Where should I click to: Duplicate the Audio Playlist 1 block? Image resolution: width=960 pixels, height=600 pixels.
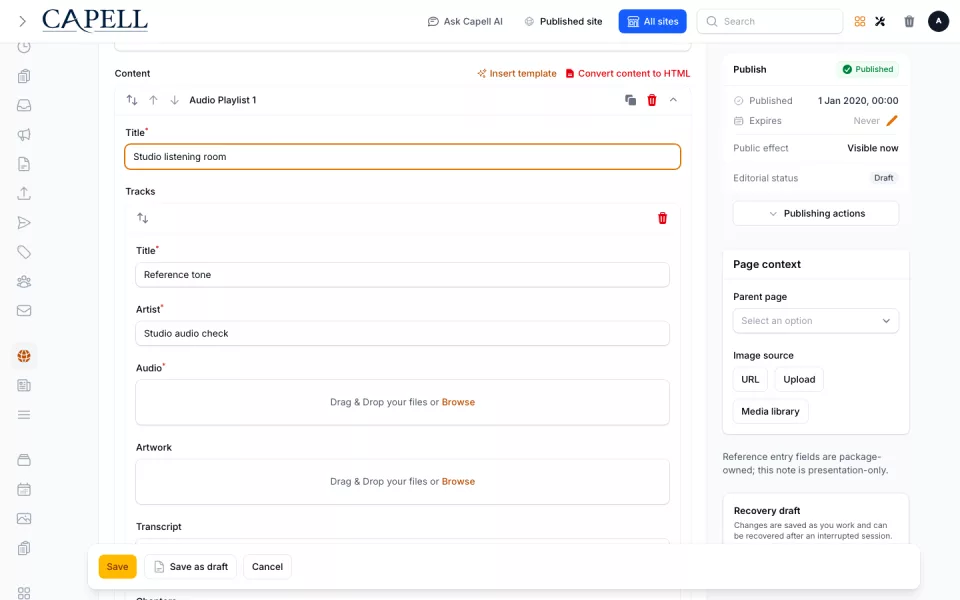(630, 100)
